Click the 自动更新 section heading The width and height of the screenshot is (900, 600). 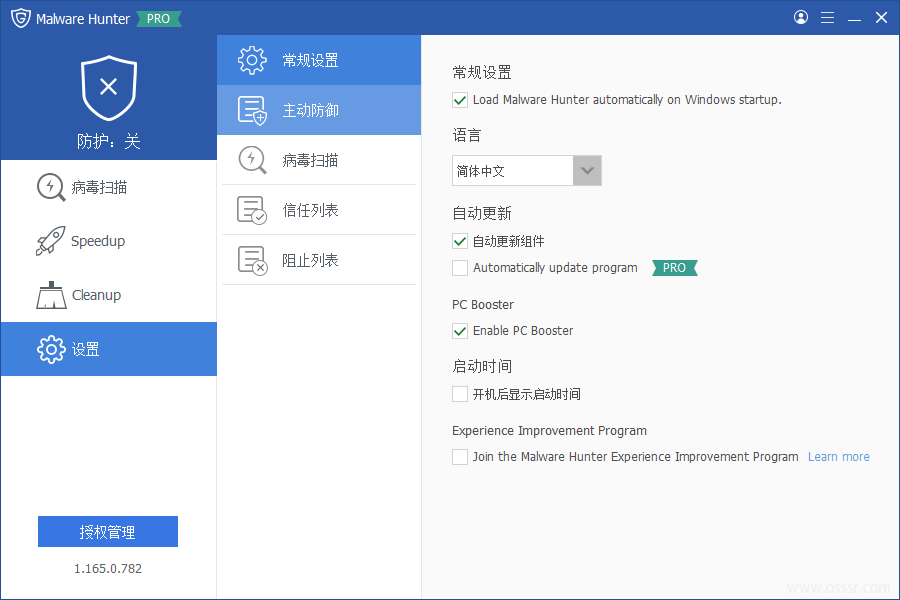click(482, 214)
